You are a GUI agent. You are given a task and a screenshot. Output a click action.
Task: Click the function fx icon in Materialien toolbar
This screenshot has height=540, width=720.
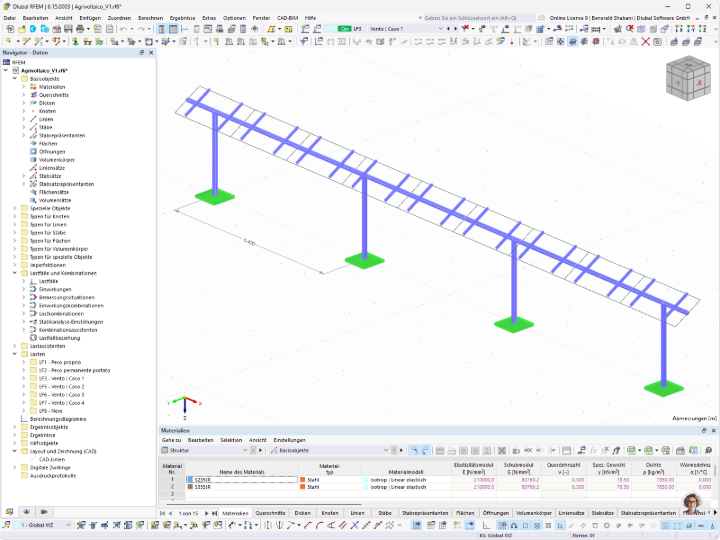pyautogui.click(x=593, y=450)
